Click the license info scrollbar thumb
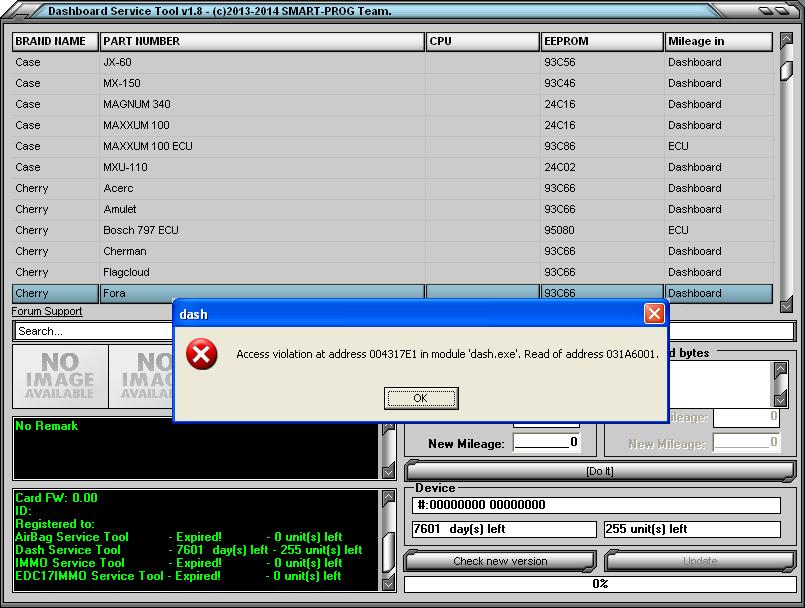 389,552
